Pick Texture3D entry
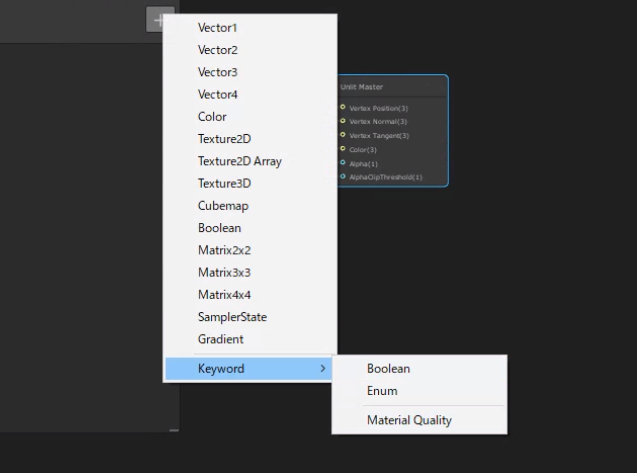637x473 pixels. (x=250, y=184)
